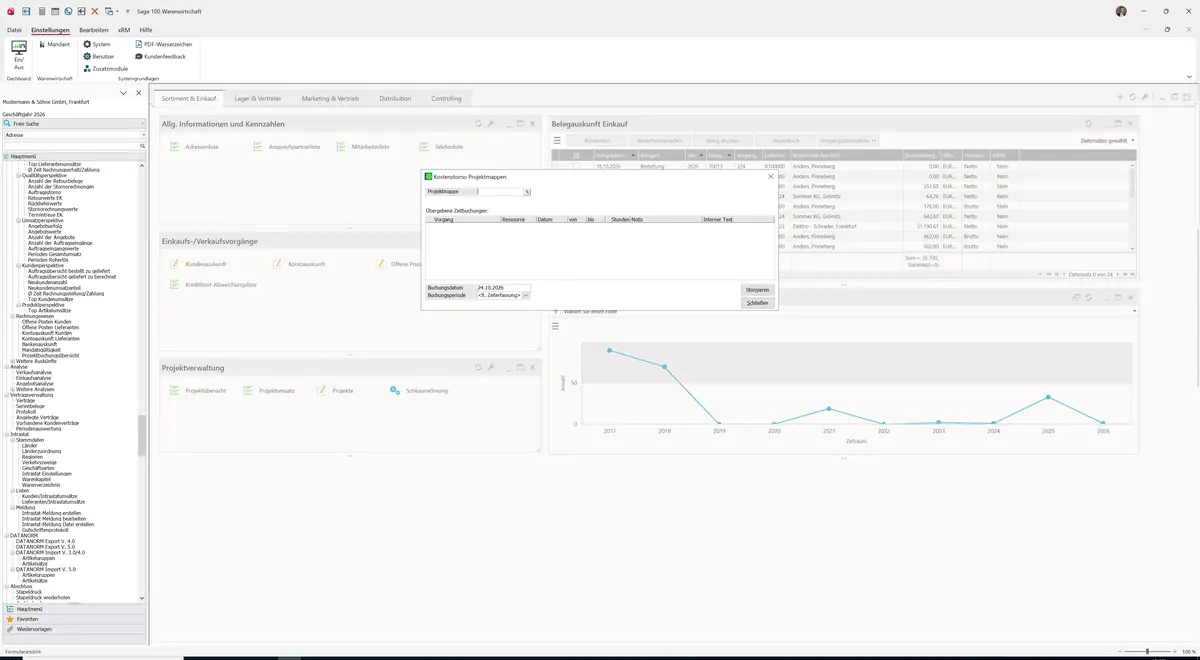The height and width of the screenshot is (660, 1200).
Task: Open the Bearbeiten menu
Action: coord(94,30)
